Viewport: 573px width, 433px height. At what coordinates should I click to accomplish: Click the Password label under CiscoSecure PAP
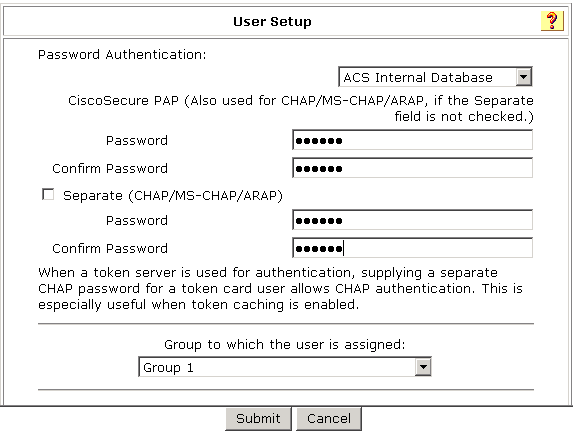137,141
